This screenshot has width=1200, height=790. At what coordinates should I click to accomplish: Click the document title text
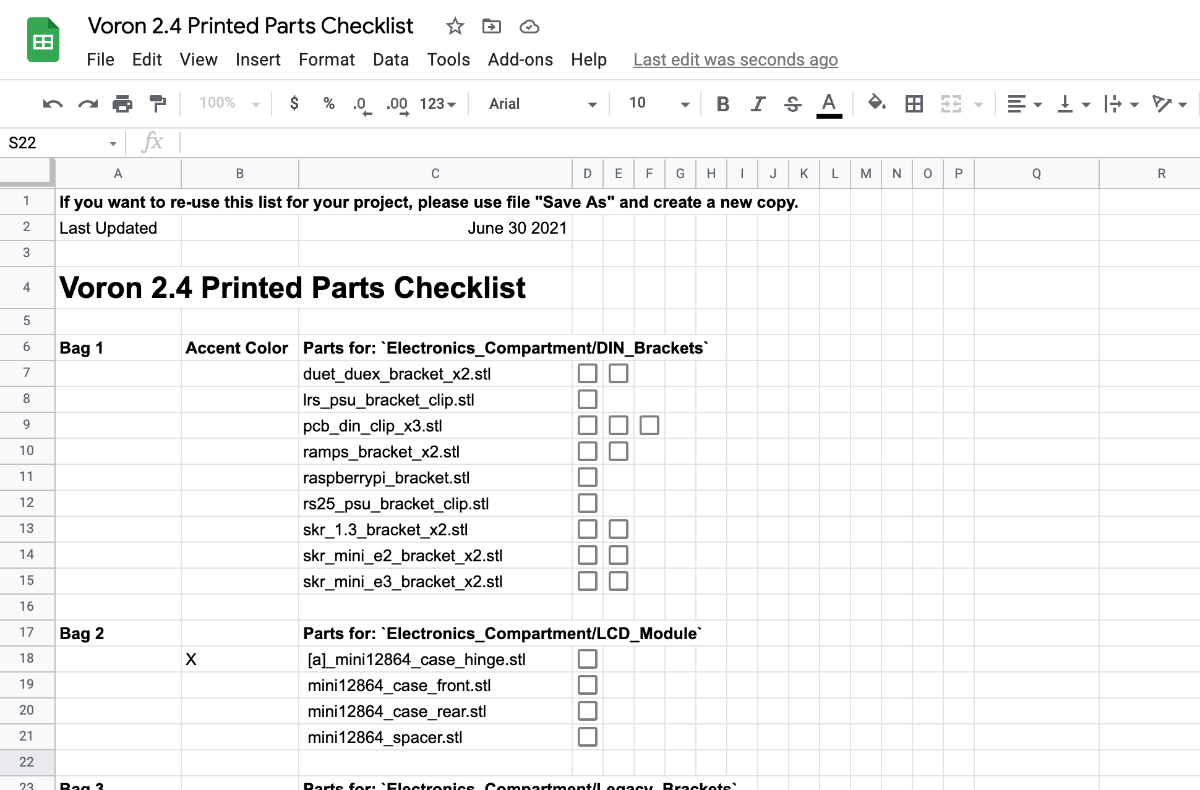pyautogui.click(x=251, y=26)
